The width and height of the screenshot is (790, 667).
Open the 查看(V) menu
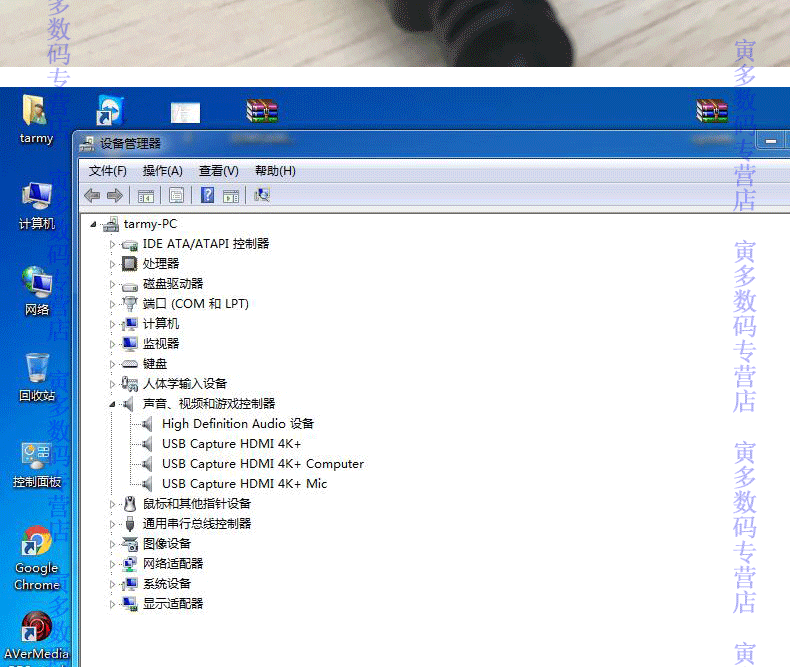219,171
